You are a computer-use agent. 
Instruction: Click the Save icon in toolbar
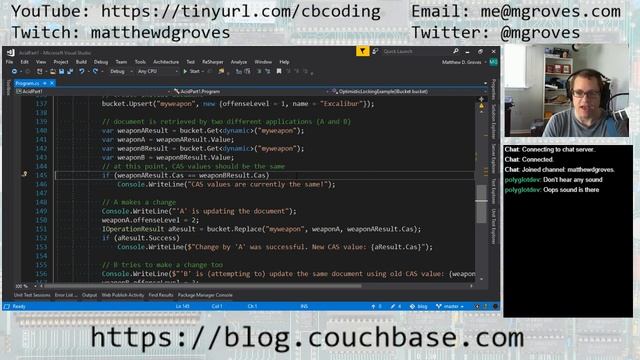click(x=61, y=71)
